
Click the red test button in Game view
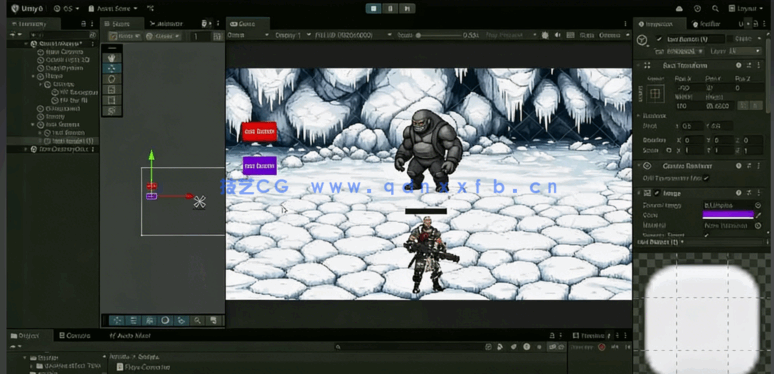coord(259,132)
